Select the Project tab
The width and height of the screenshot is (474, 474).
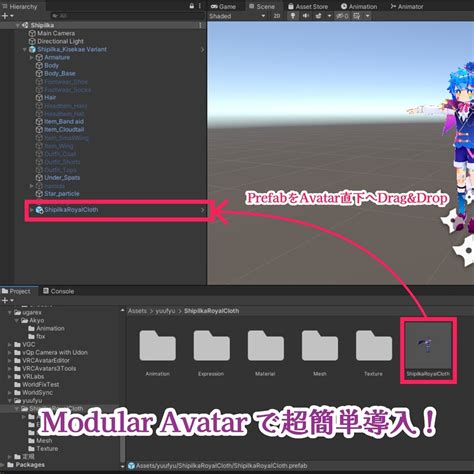point(16,291)
